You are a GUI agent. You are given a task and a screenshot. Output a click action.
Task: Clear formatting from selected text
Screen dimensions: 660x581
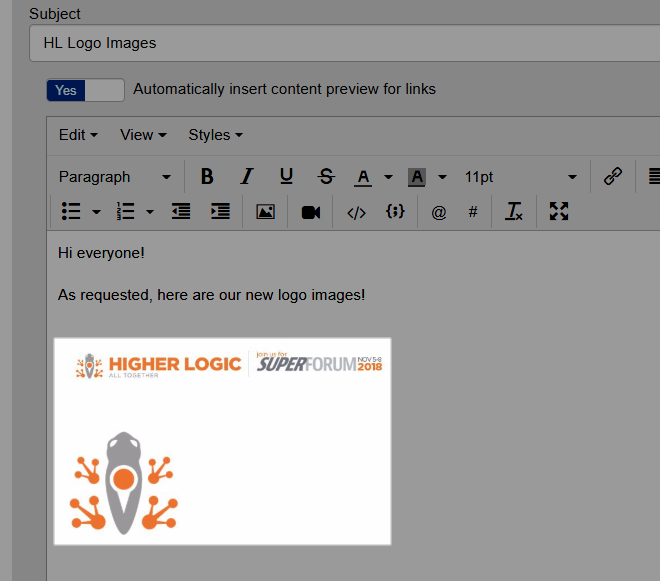[x=514, y=211]
